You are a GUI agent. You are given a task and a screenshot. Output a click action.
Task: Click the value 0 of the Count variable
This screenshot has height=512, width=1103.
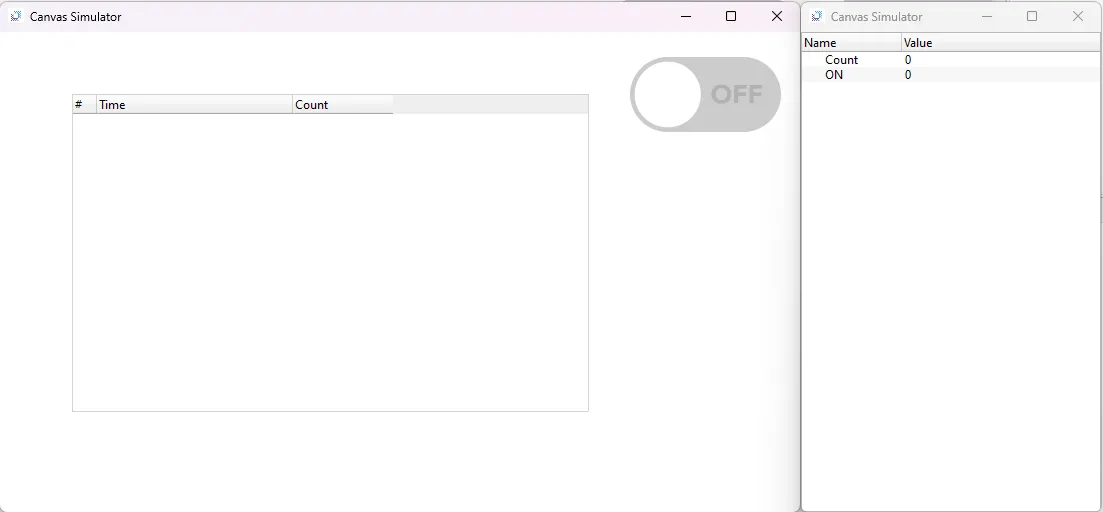(908, 60)
